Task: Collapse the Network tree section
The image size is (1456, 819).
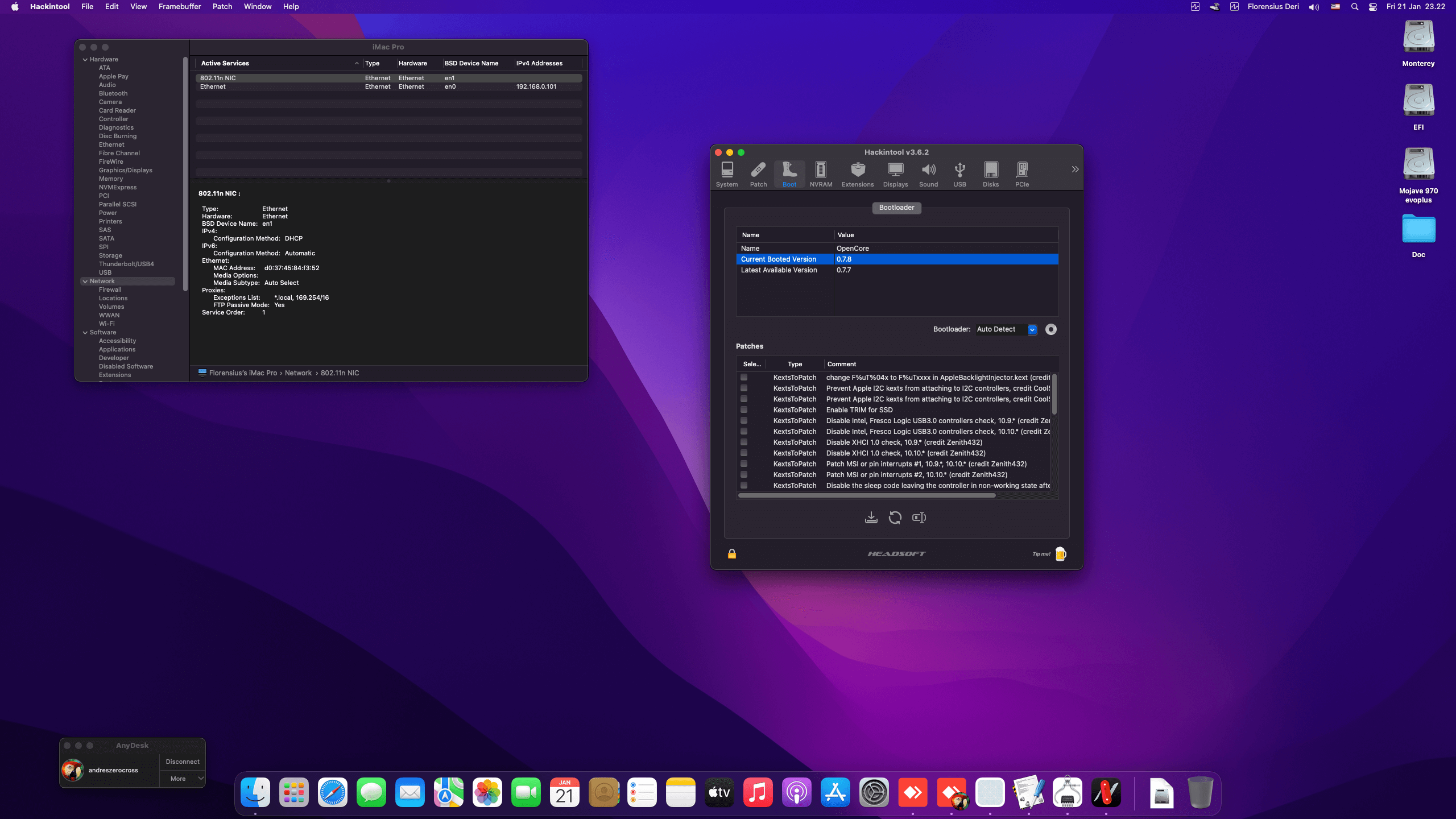Action: coord(85,282)
